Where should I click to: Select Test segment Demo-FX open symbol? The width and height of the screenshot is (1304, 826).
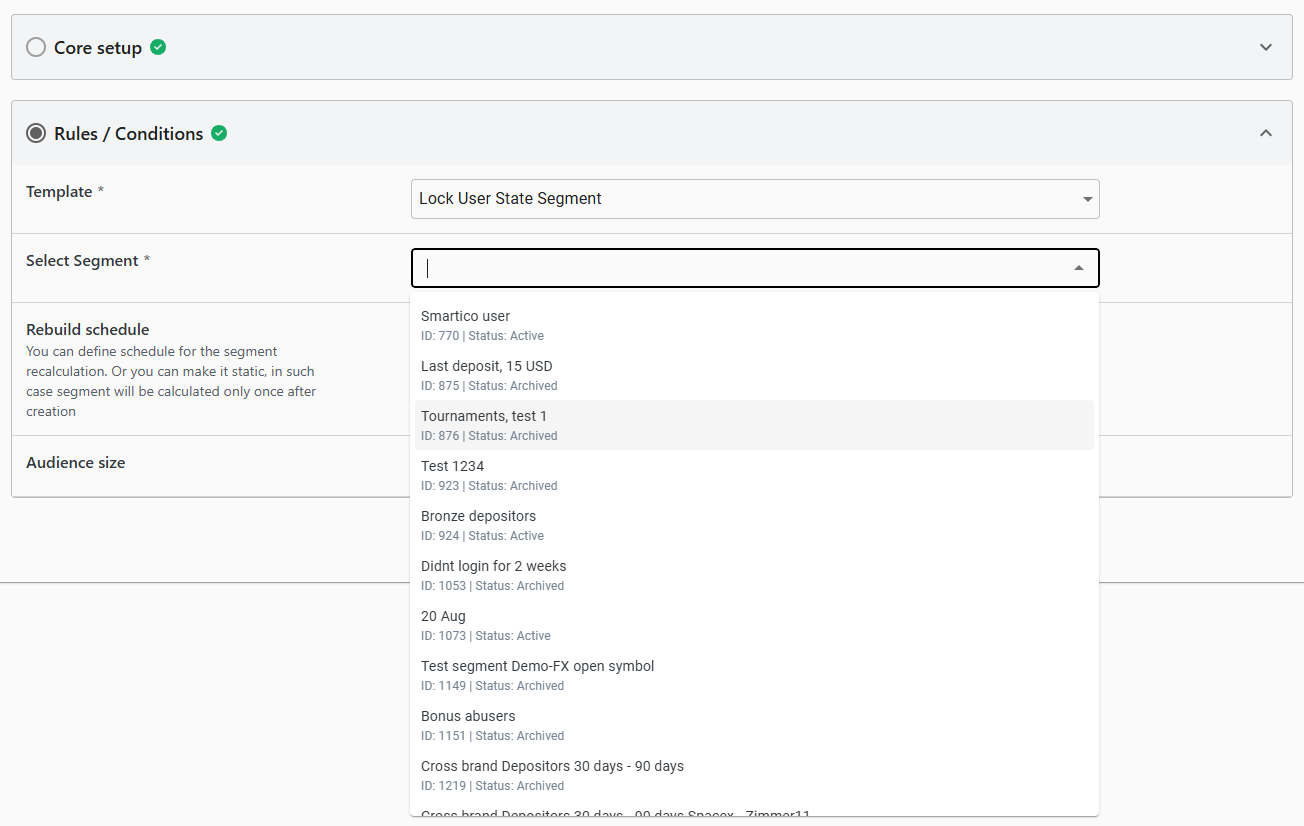tap(754, 675)
